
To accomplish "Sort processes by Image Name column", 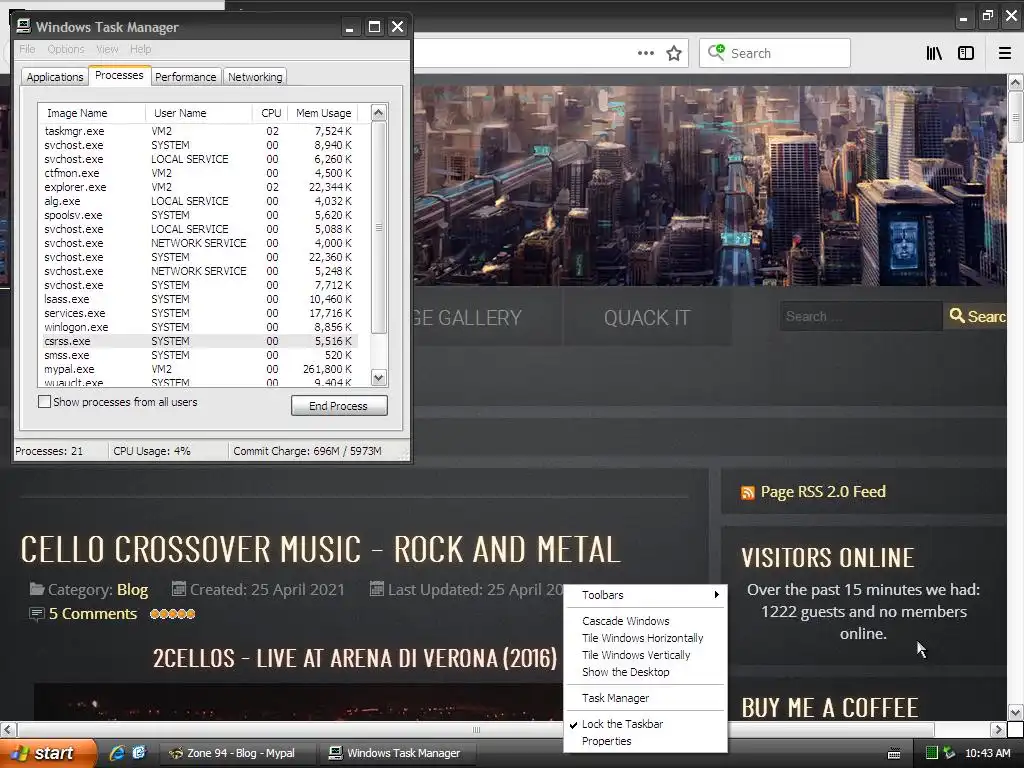I will click(x=92, y=113).
